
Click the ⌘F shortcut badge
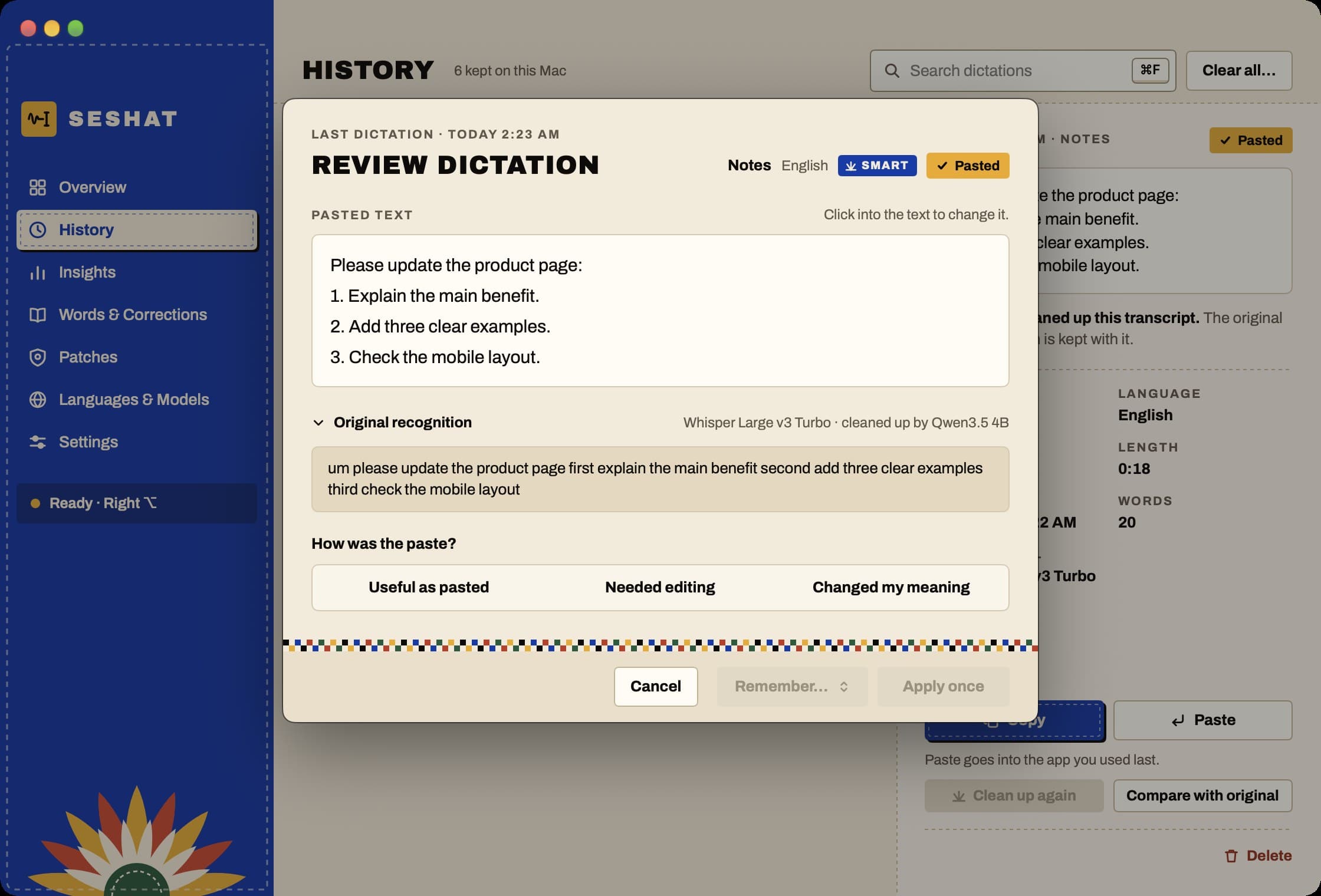pos(1150,71)
